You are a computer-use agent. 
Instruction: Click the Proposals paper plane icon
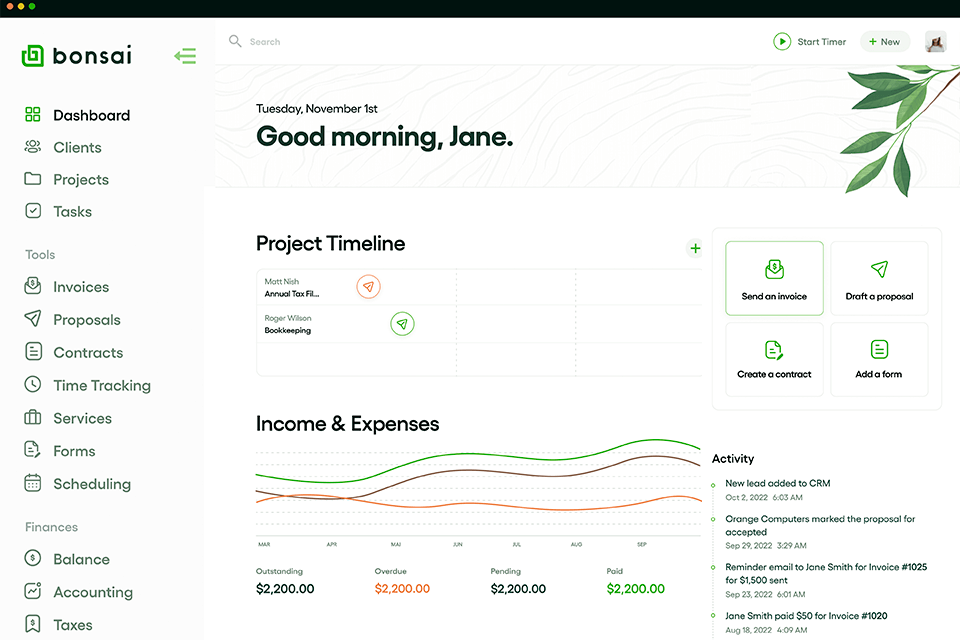(33, 319)
